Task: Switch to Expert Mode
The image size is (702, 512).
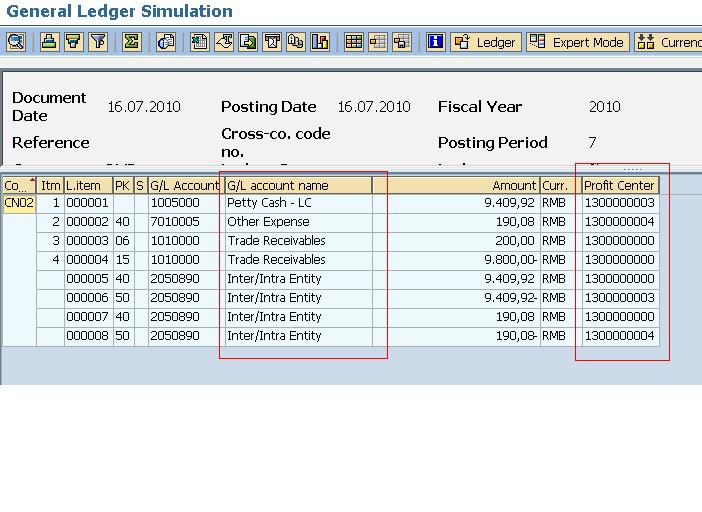Action: click(x=578, y=42)
